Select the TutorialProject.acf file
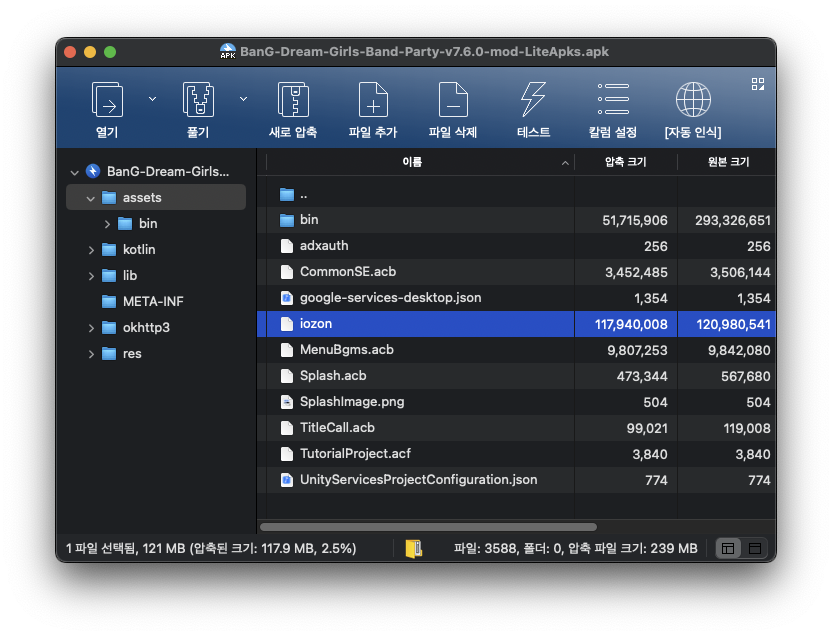The height and width of the screenshot is (636, 832). click(x=516, y=454)
